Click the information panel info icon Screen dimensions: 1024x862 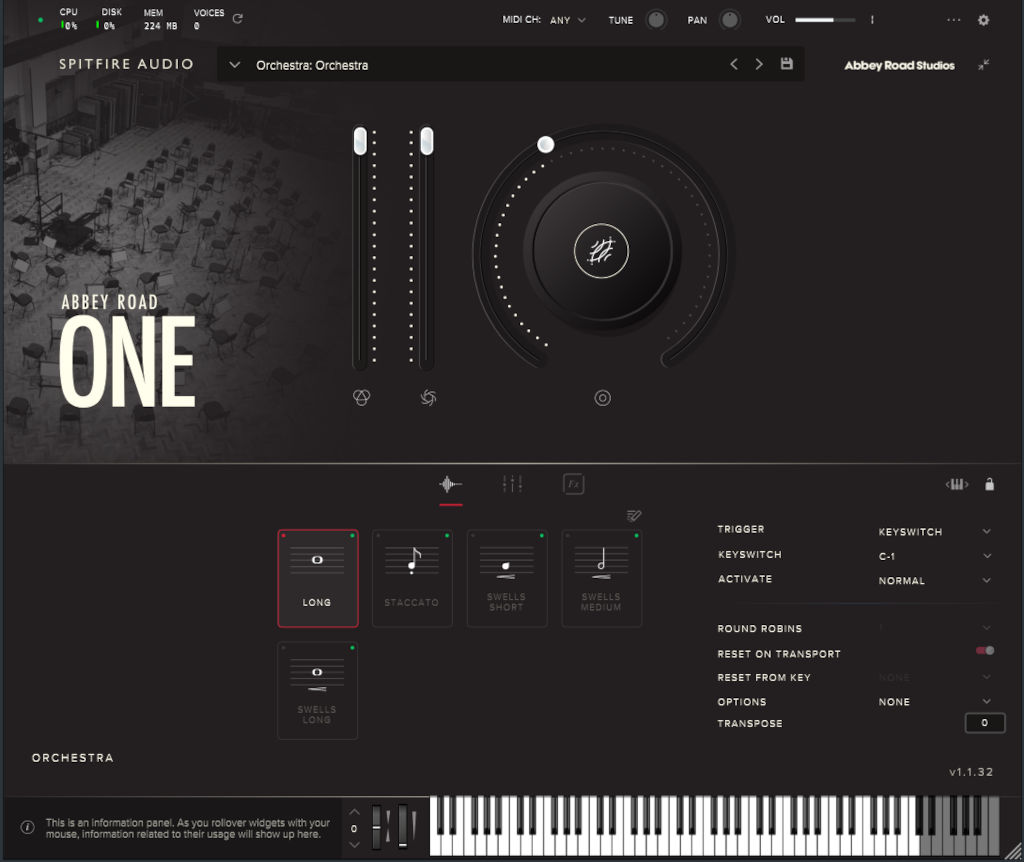pyautogui.click(x=27, y=827)
